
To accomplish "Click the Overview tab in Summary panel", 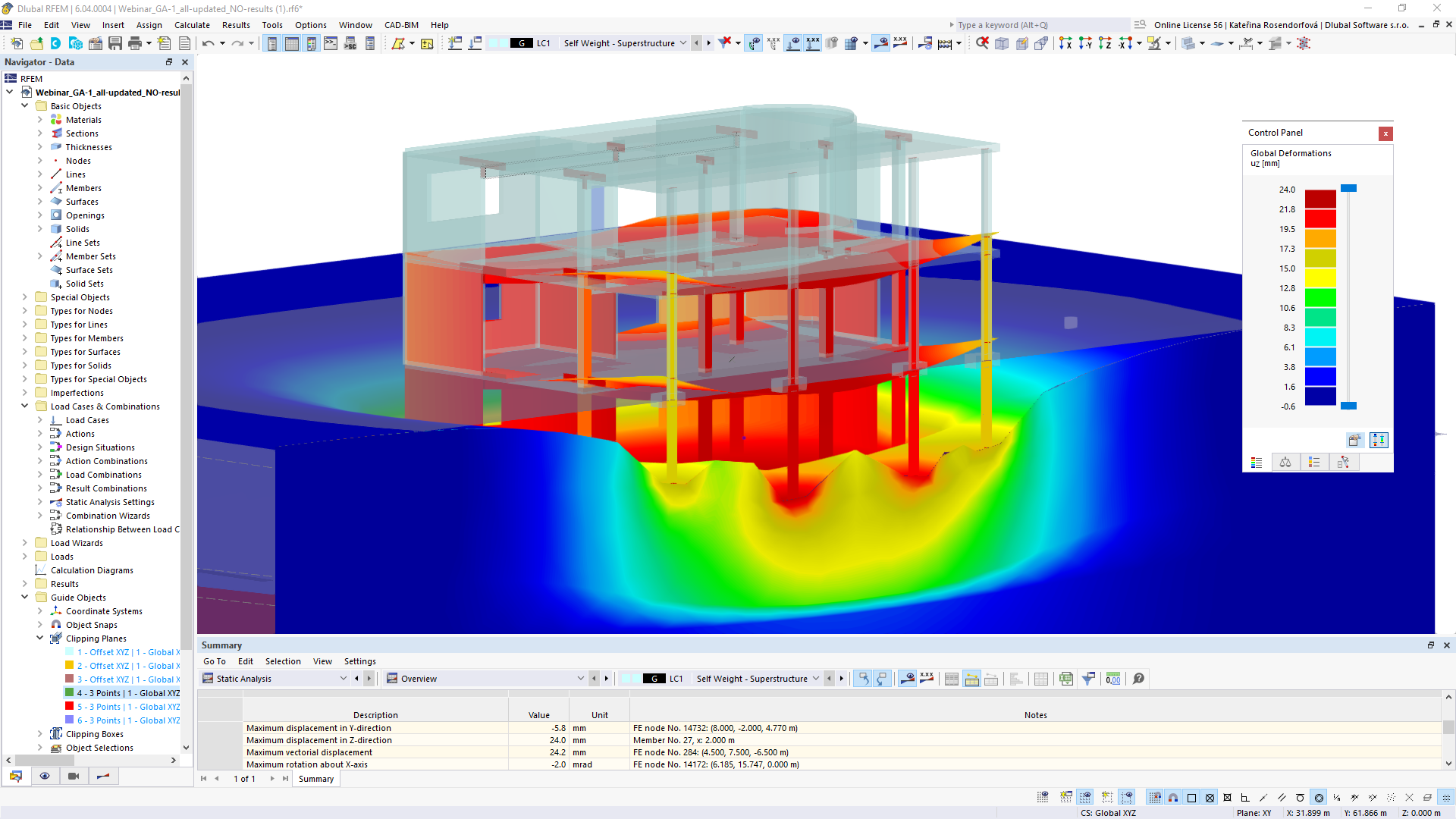I will pos(417,678).
